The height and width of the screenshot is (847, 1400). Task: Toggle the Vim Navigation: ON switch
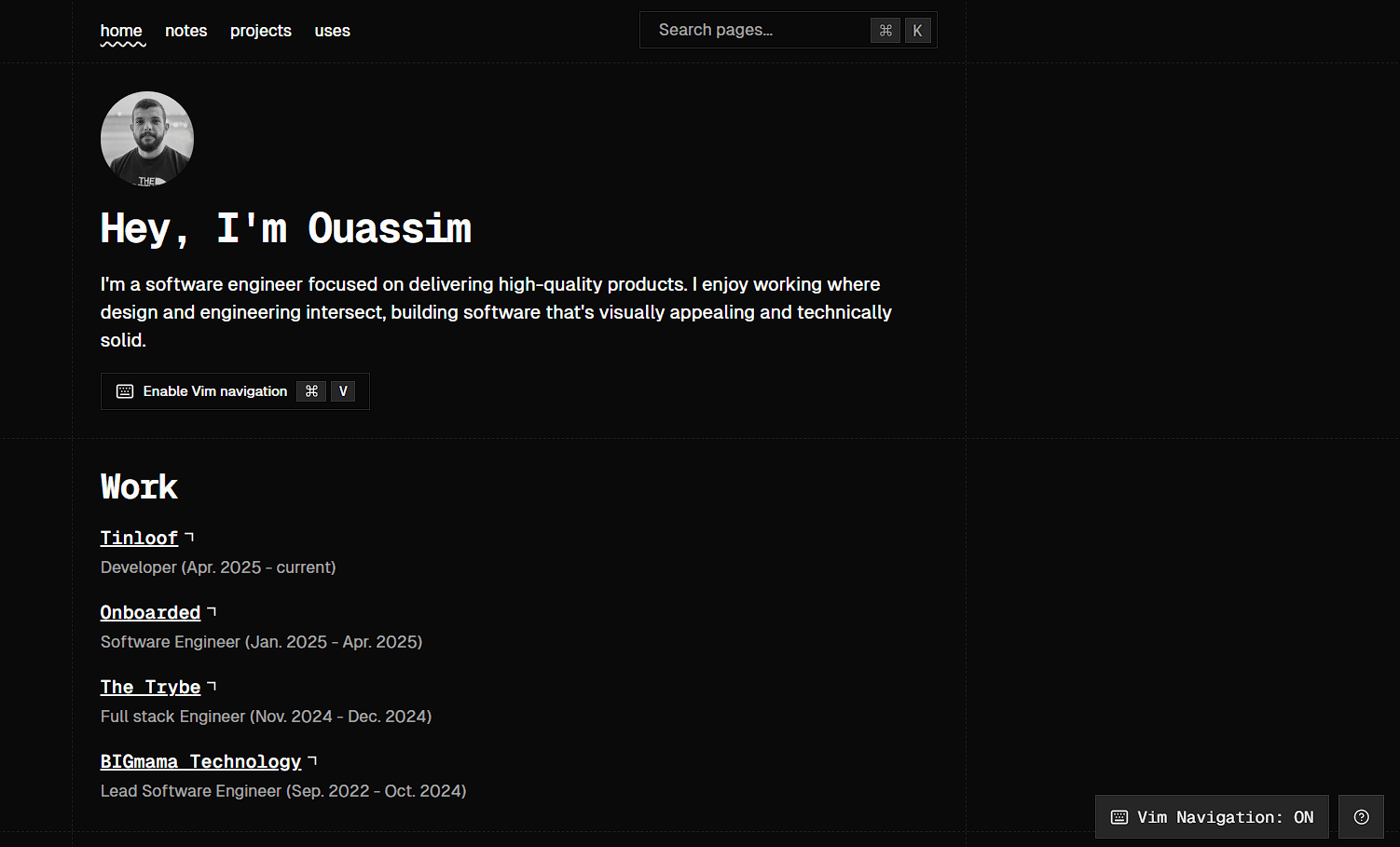coord(1212,817)
